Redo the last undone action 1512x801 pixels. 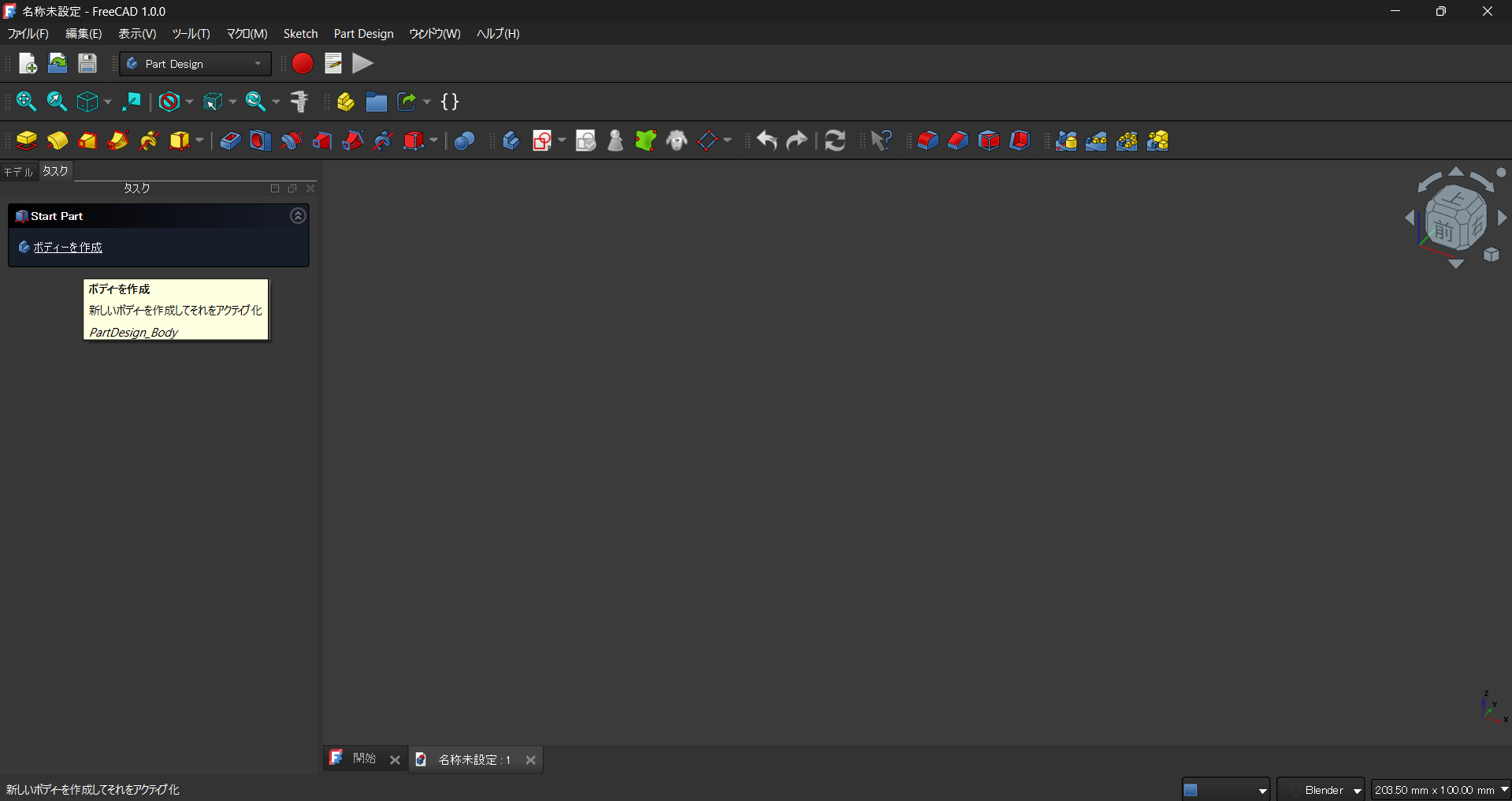coord(797,141)
